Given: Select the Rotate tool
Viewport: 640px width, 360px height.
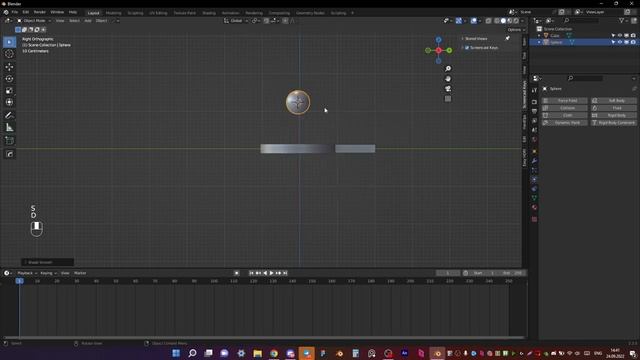Looking at the screenshot, I should [x=9, y=78].
